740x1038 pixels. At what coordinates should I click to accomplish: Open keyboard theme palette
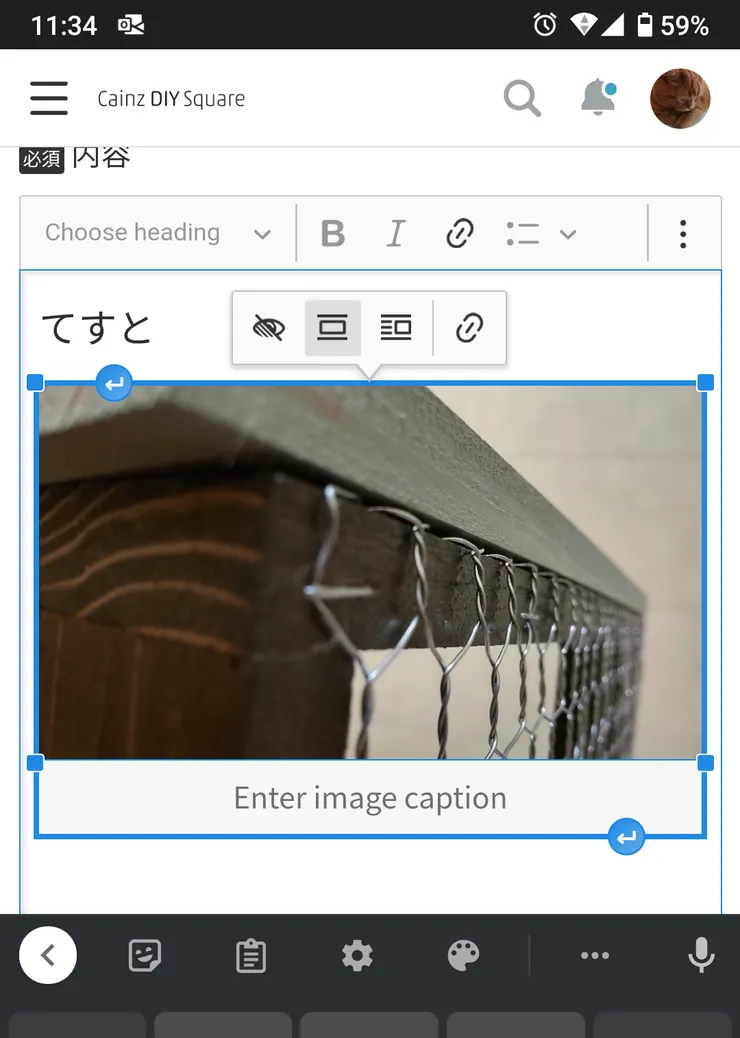463,956
